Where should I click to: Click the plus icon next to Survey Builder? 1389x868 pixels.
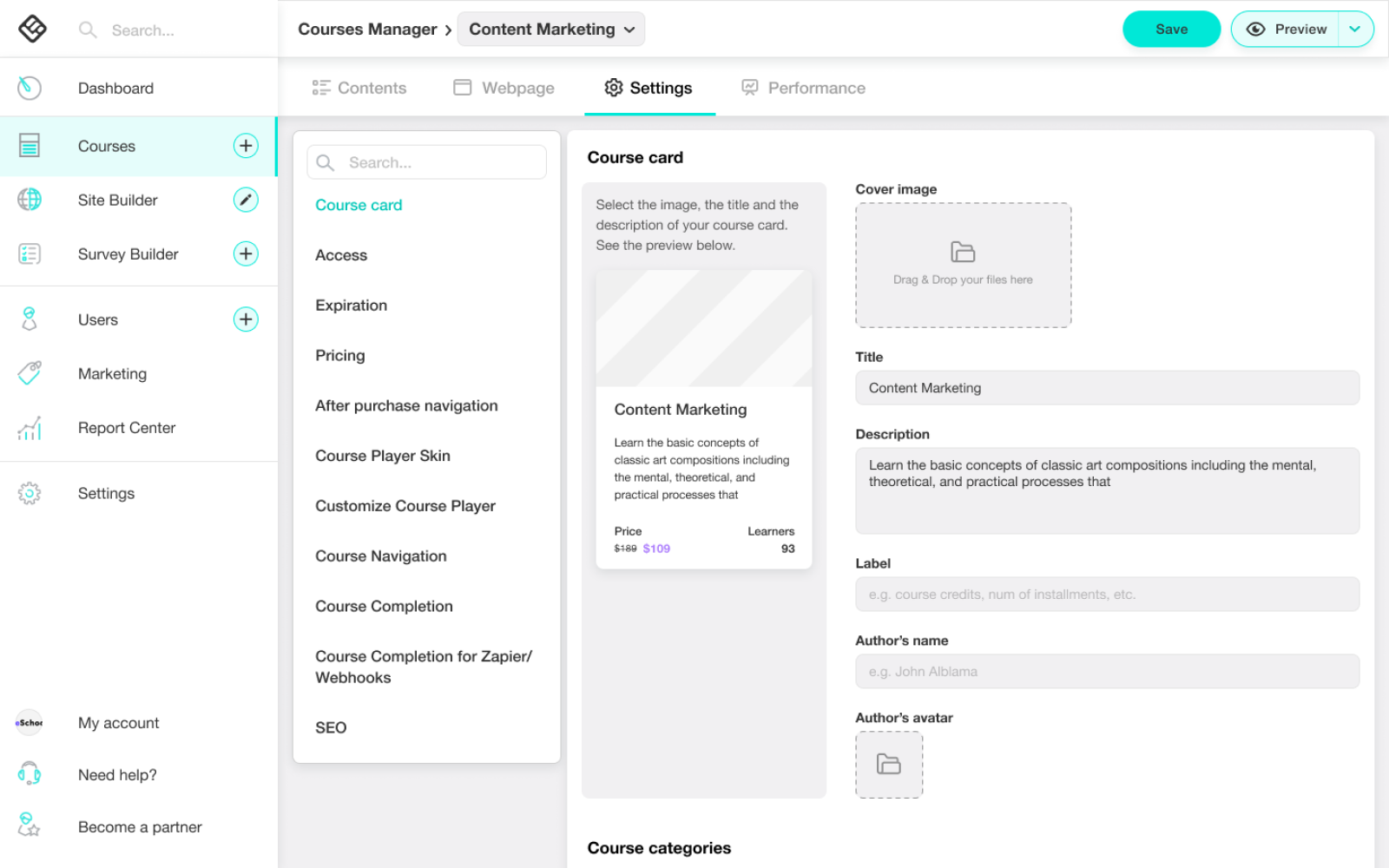(x=246, y=253)
